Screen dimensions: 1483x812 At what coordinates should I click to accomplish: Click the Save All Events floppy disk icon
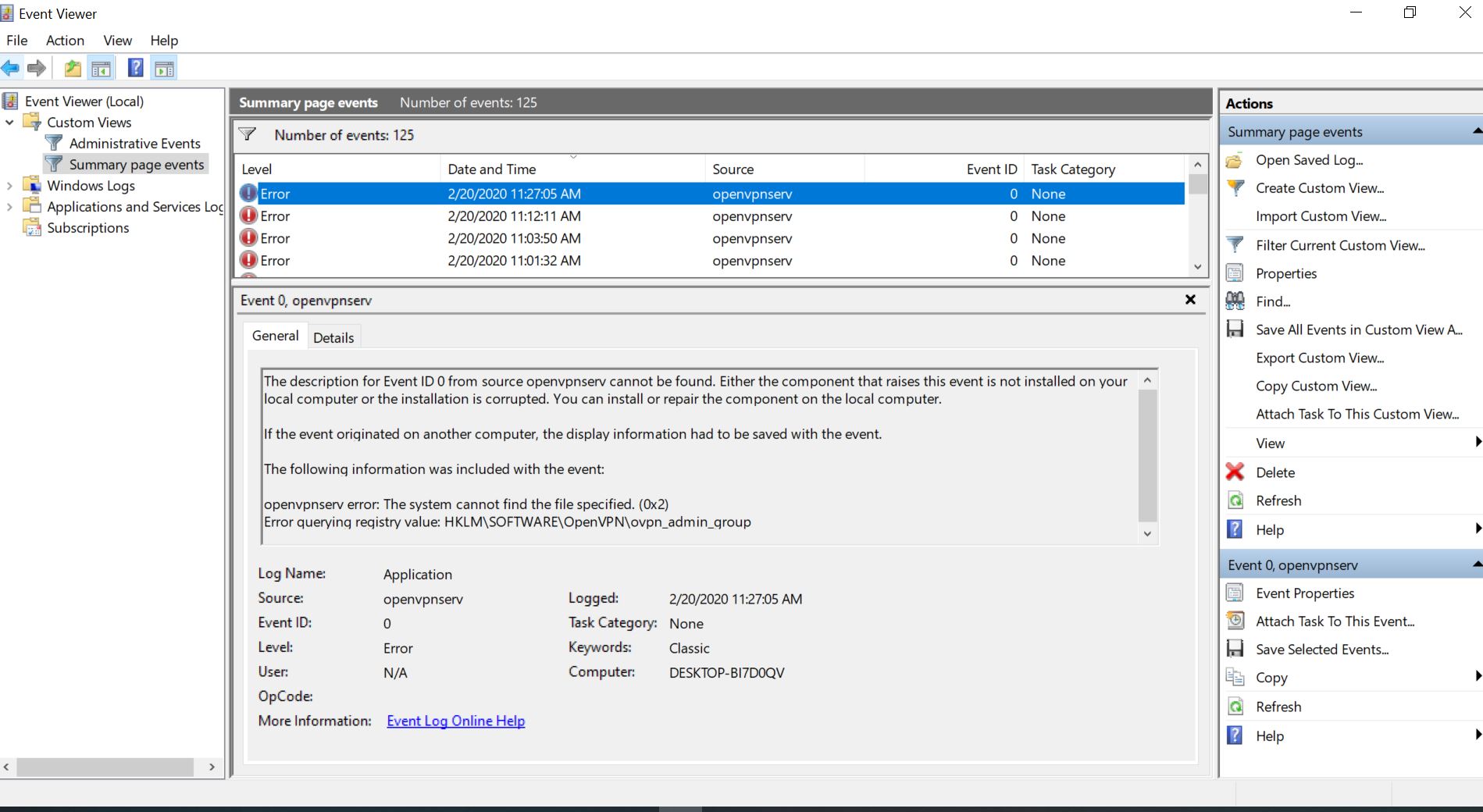[1235, 329]
